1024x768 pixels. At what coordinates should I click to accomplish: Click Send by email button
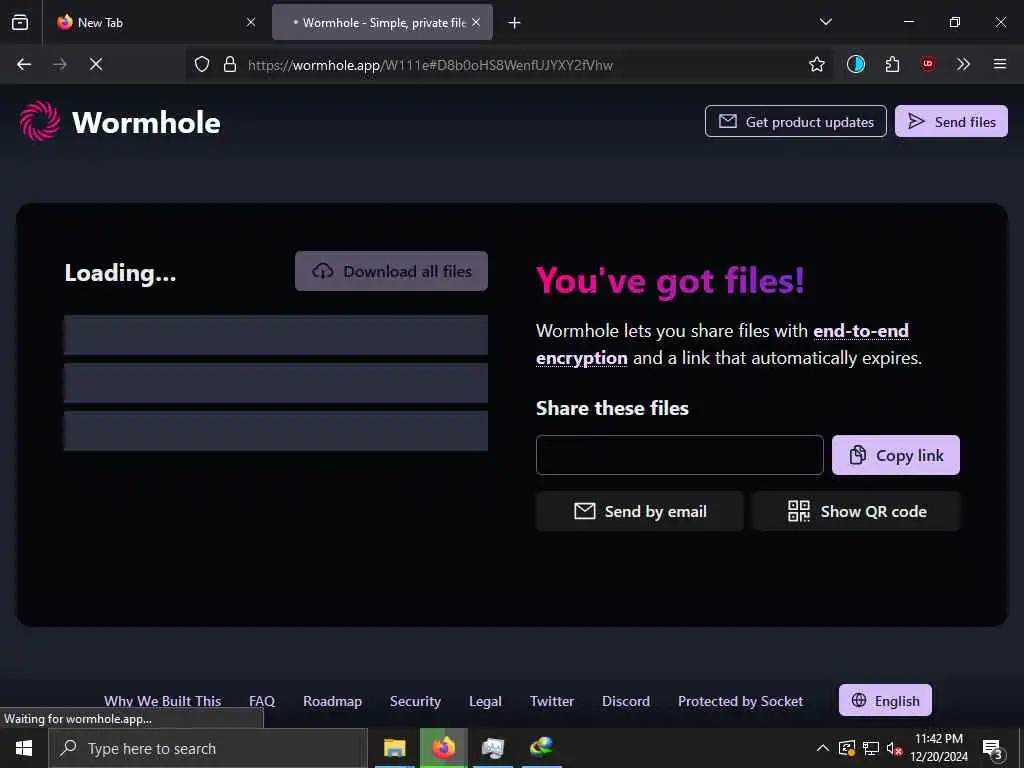(x=639, y=511)
